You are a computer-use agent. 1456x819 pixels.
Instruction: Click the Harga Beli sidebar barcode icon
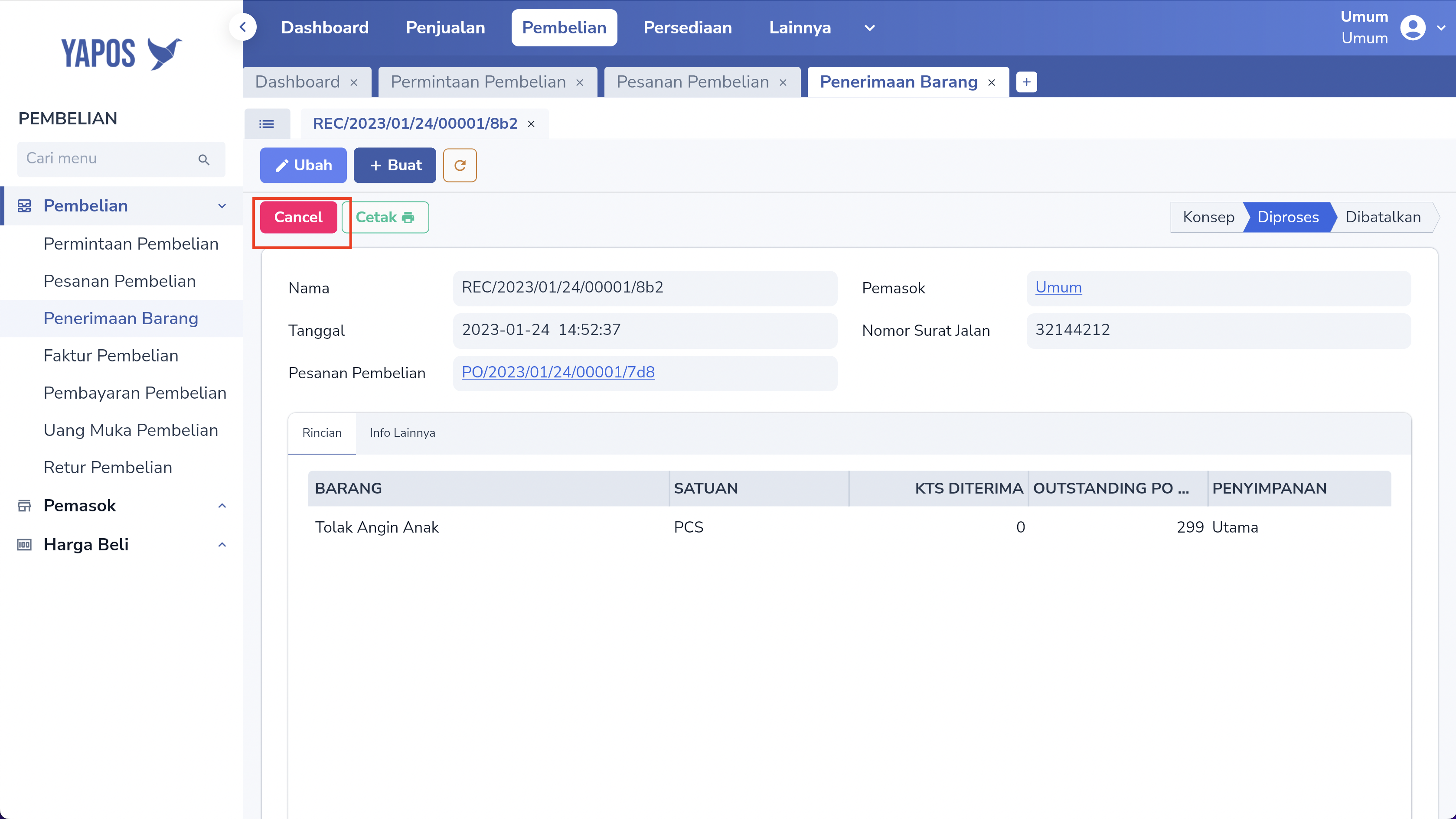click(24, 545)
